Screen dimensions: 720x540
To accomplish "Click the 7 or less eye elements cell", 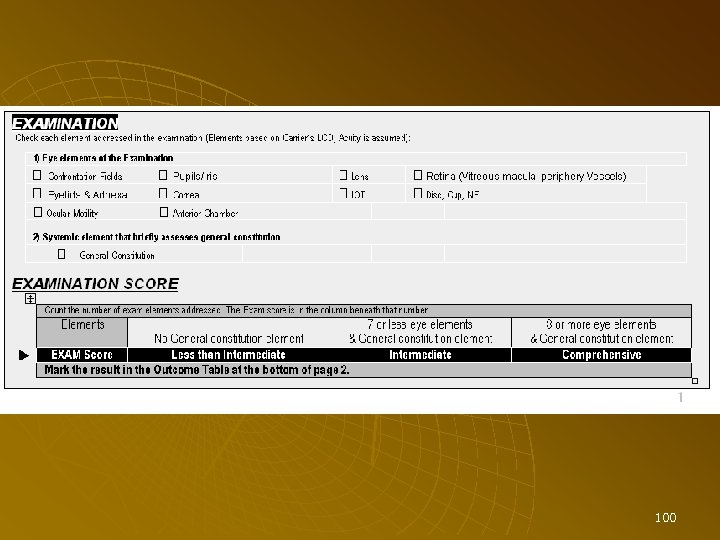I will tap(420, 332).
